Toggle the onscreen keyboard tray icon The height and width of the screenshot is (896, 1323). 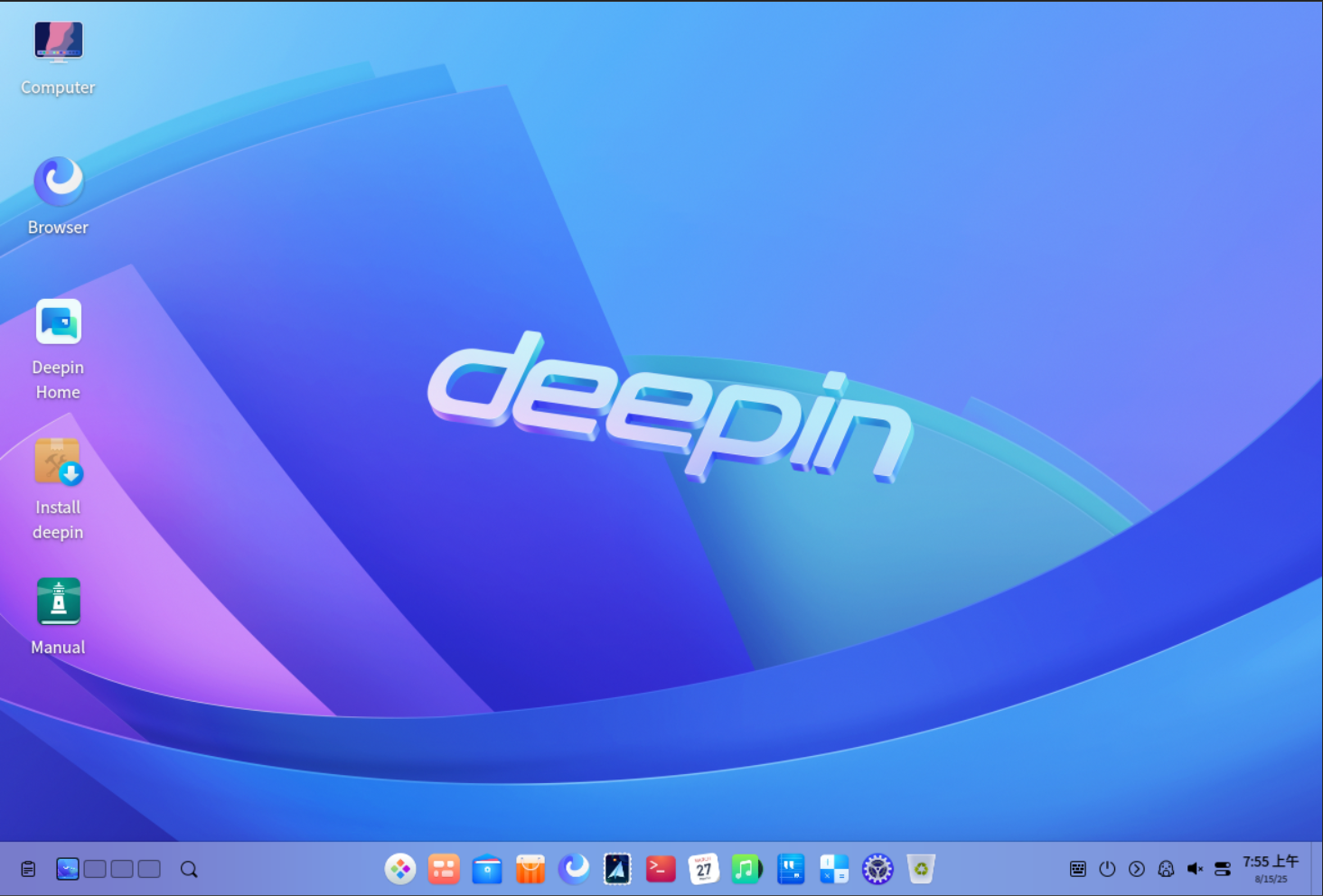1077,869
